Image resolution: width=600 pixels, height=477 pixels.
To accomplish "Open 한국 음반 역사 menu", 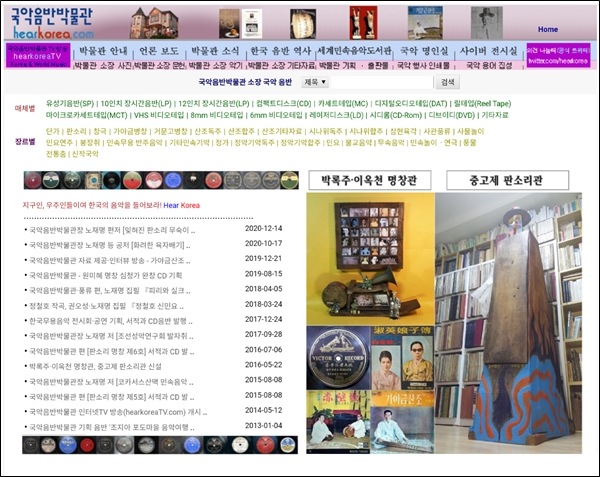I will [x=280, y=51].
